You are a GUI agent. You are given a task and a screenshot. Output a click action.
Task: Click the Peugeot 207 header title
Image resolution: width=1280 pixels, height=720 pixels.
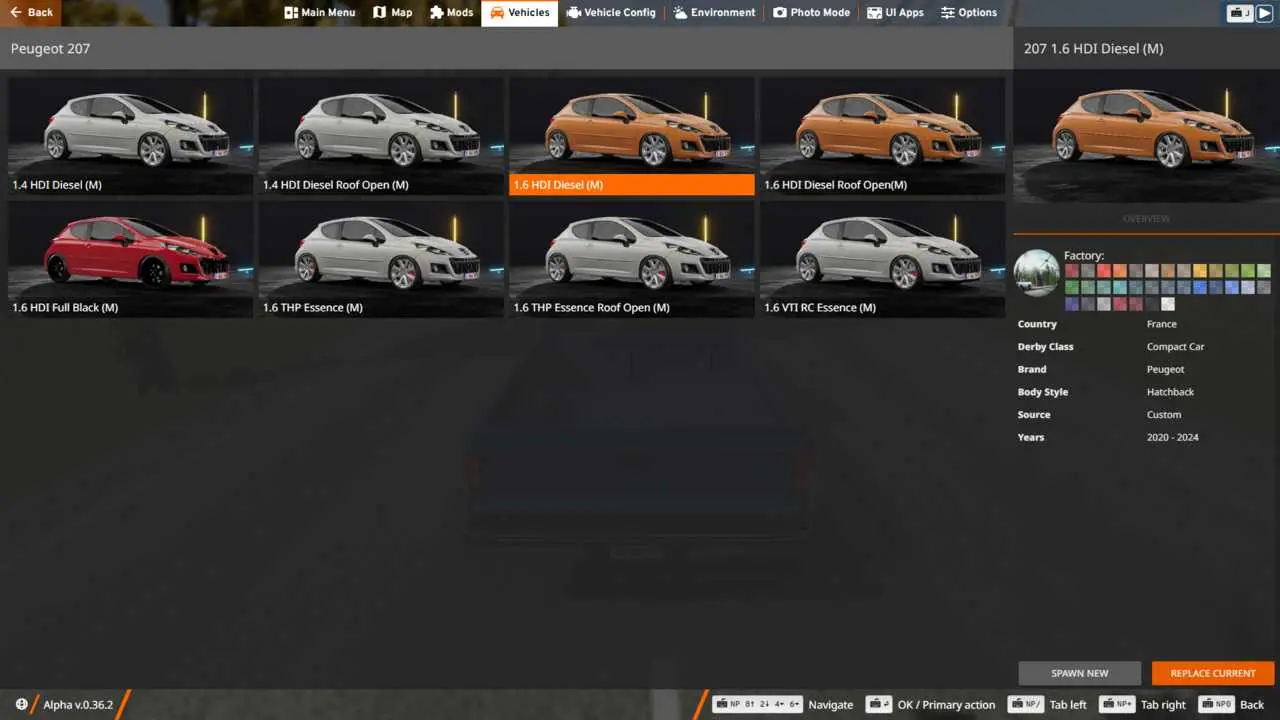[50, 48]
